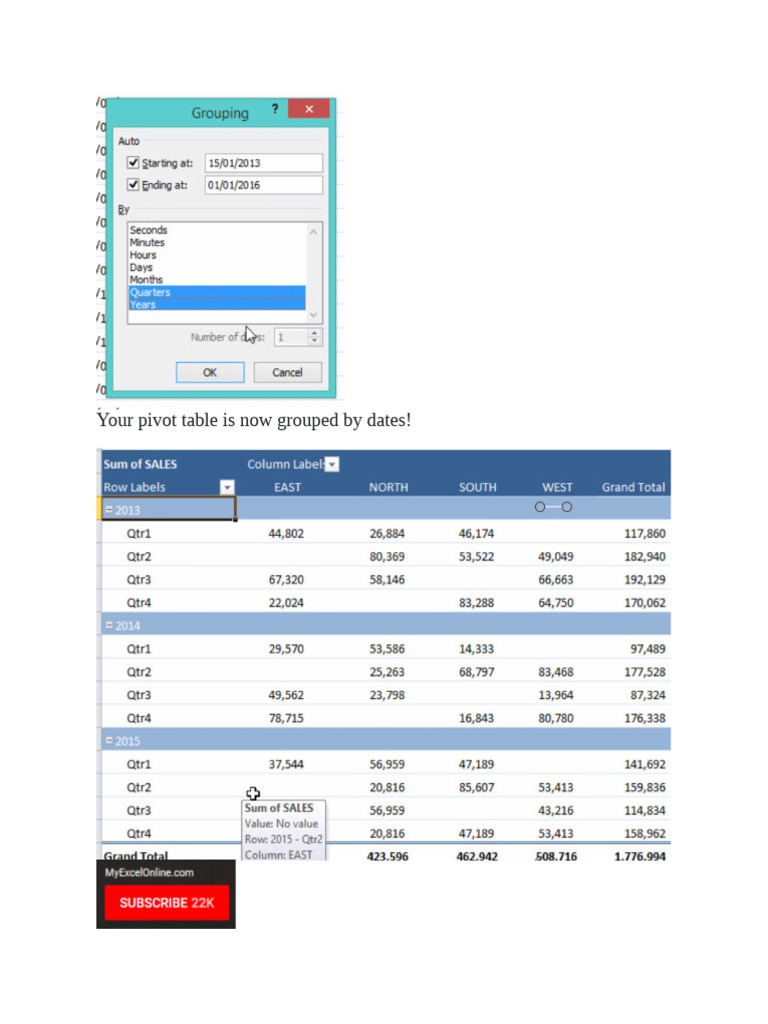The image size is (768, 1024).
Task: Click the overall grand total 1,776,994
Action: (640, 856)
